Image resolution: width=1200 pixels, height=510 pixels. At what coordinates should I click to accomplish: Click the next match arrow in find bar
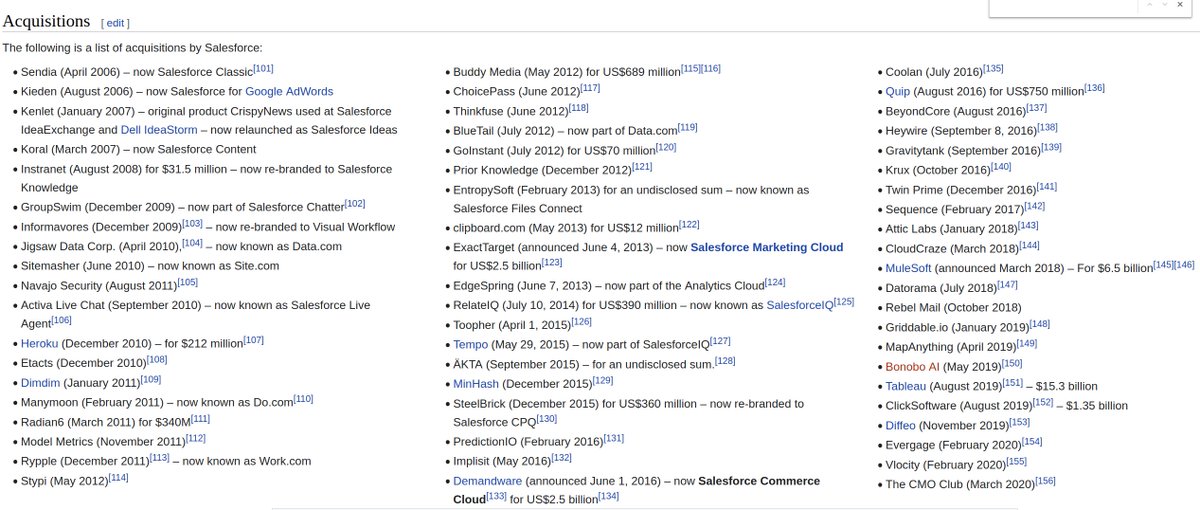(1164, 6)
